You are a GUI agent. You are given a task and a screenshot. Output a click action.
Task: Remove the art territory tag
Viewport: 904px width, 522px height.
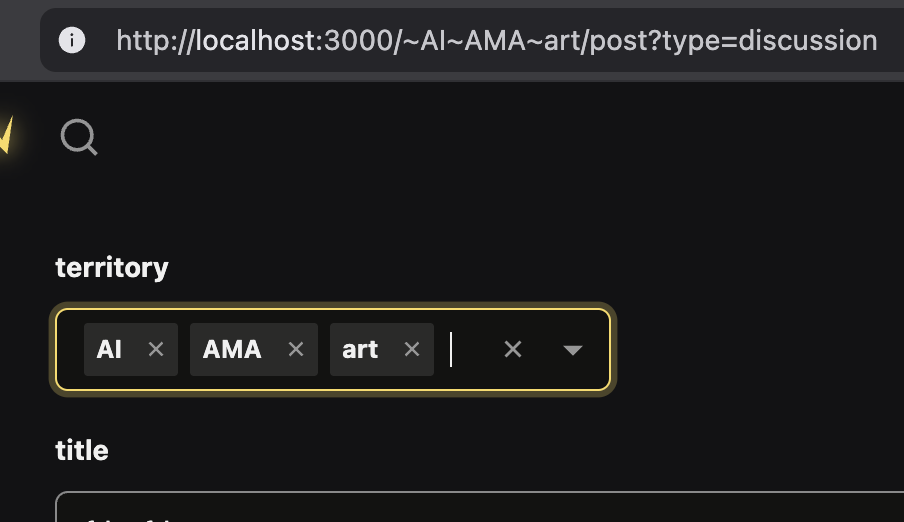tap(412, 349)
